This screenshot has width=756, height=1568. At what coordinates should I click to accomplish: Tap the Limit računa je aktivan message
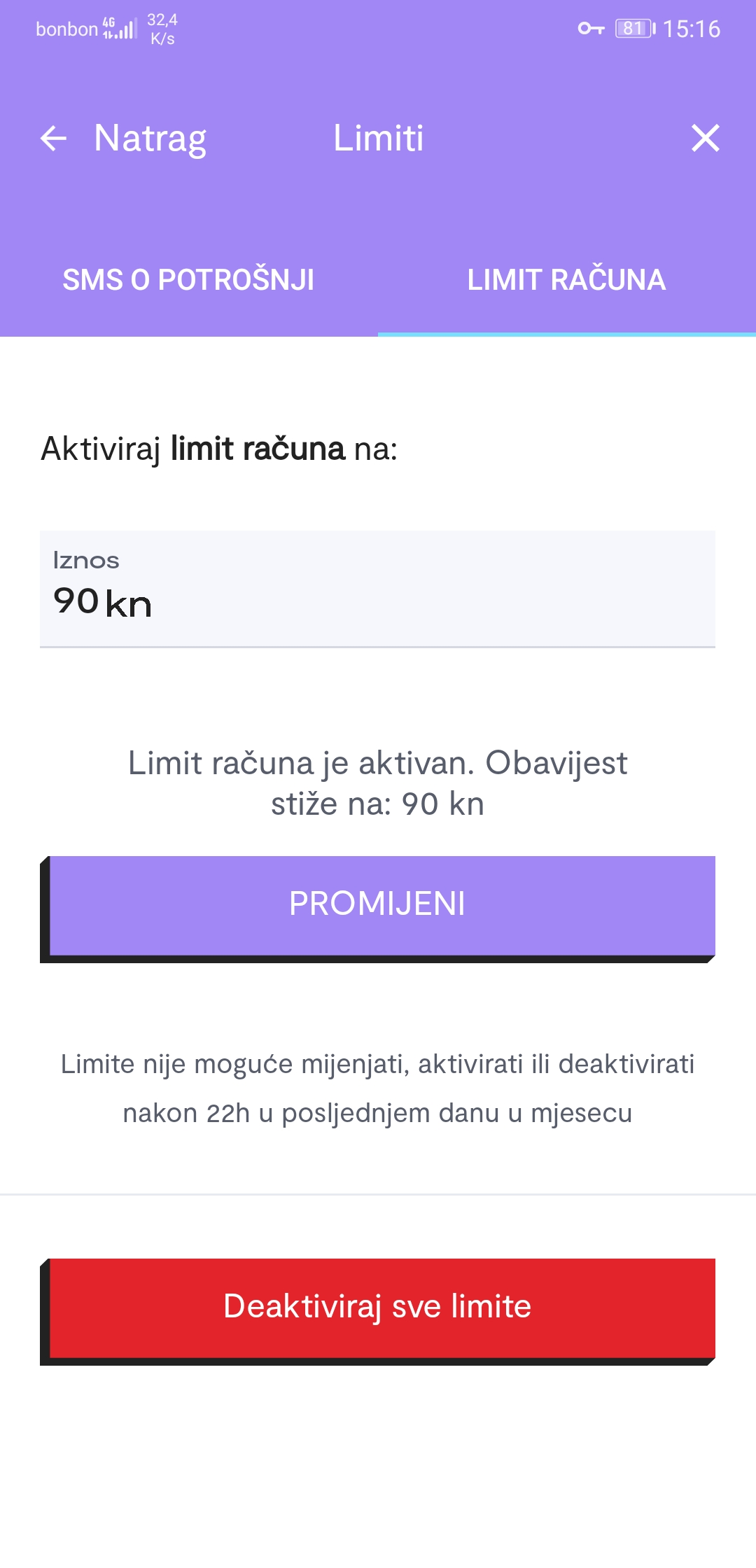click(378, 783)
